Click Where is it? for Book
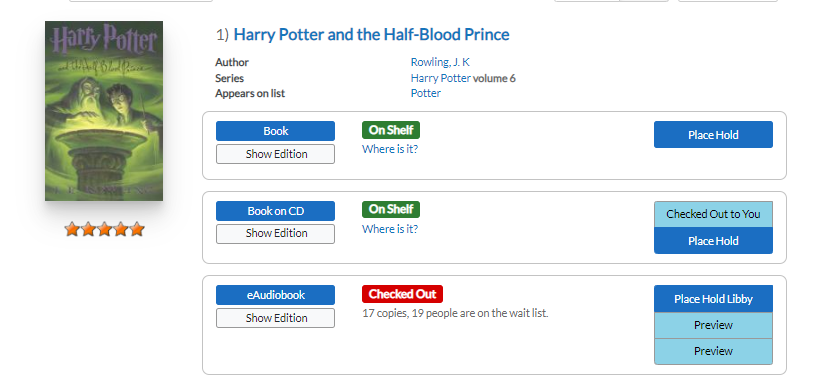Image resolution: width=828 pixels, height=385 pixels. click(390, 149)
